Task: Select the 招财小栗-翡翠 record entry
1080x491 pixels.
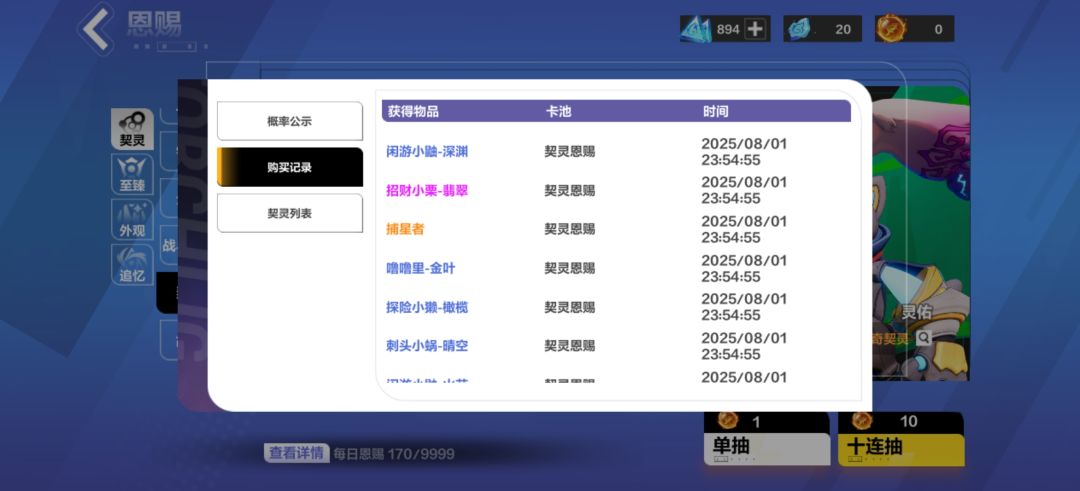Action: pyautogui.click(x=427, y=190)
